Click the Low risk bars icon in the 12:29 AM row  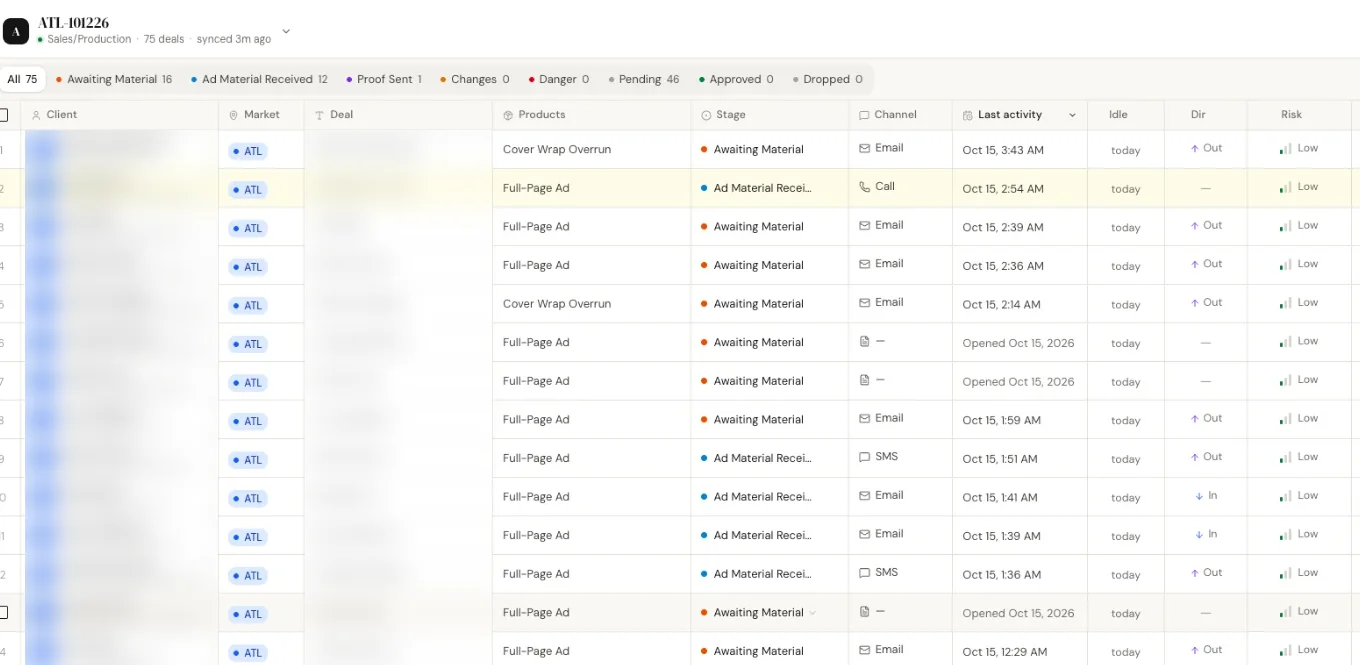[1285, 651]
